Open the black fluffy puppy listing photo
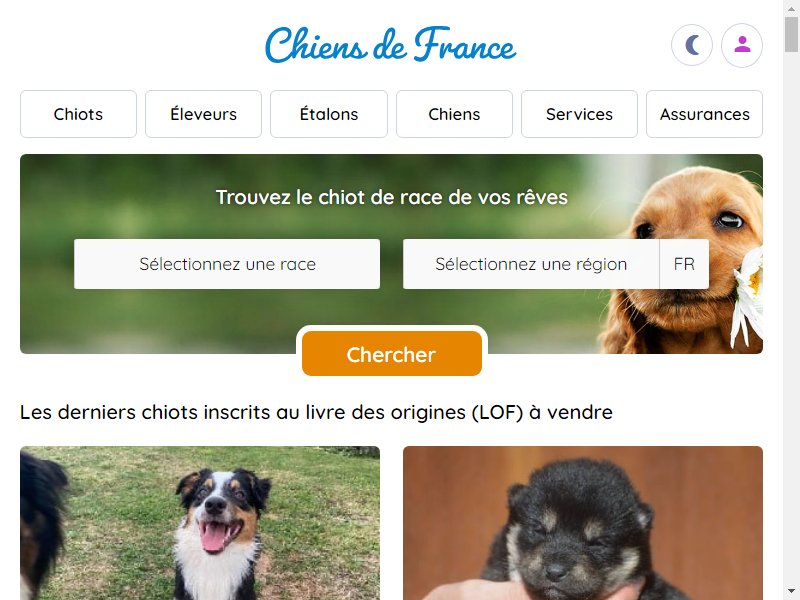The height and width of the screenshot is (600, 800). click(583, 523)
